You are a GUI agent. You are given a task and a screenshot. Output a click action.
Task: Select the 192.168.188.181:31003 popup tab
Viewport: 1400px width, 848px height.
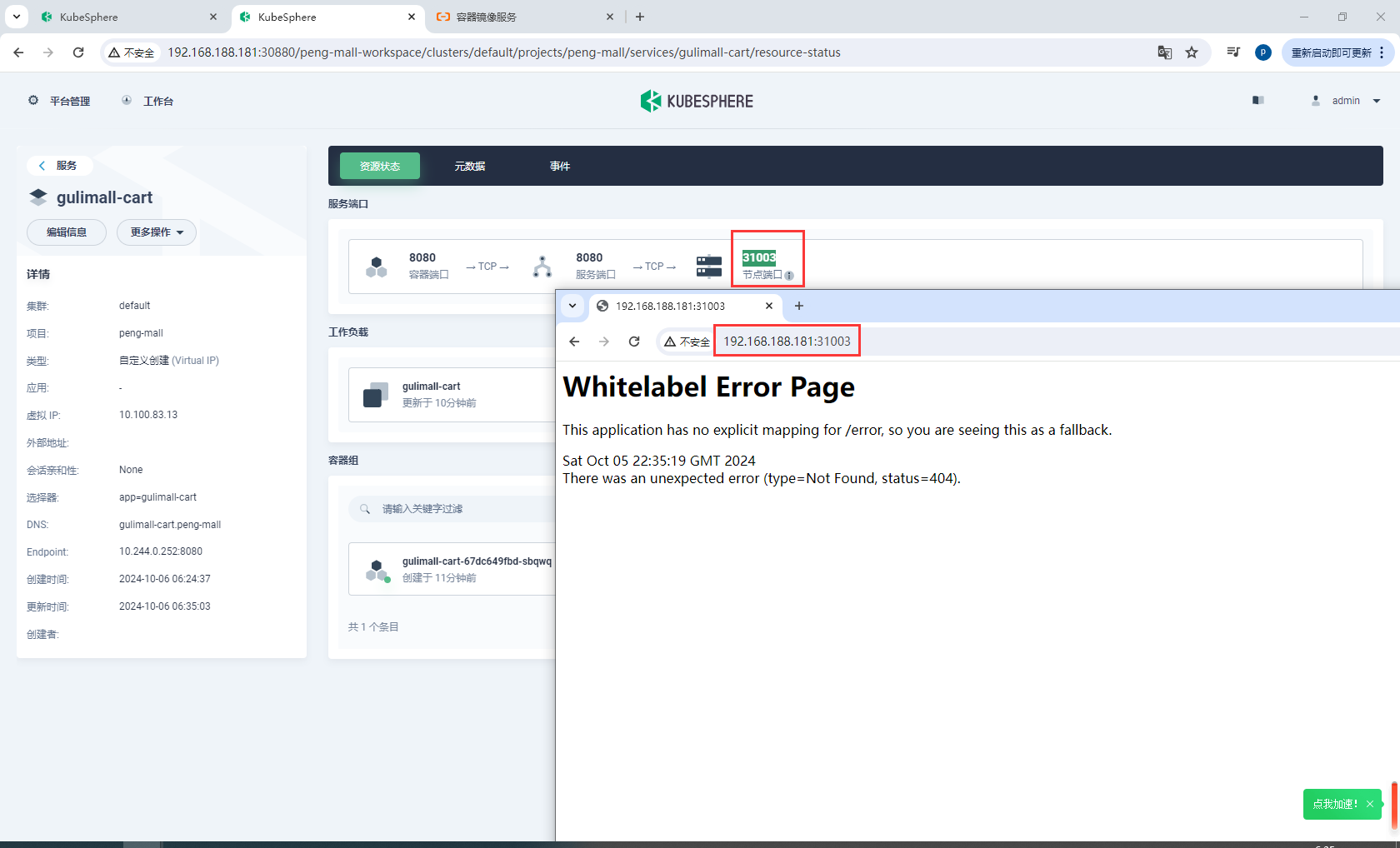click(x=683, y=306)
